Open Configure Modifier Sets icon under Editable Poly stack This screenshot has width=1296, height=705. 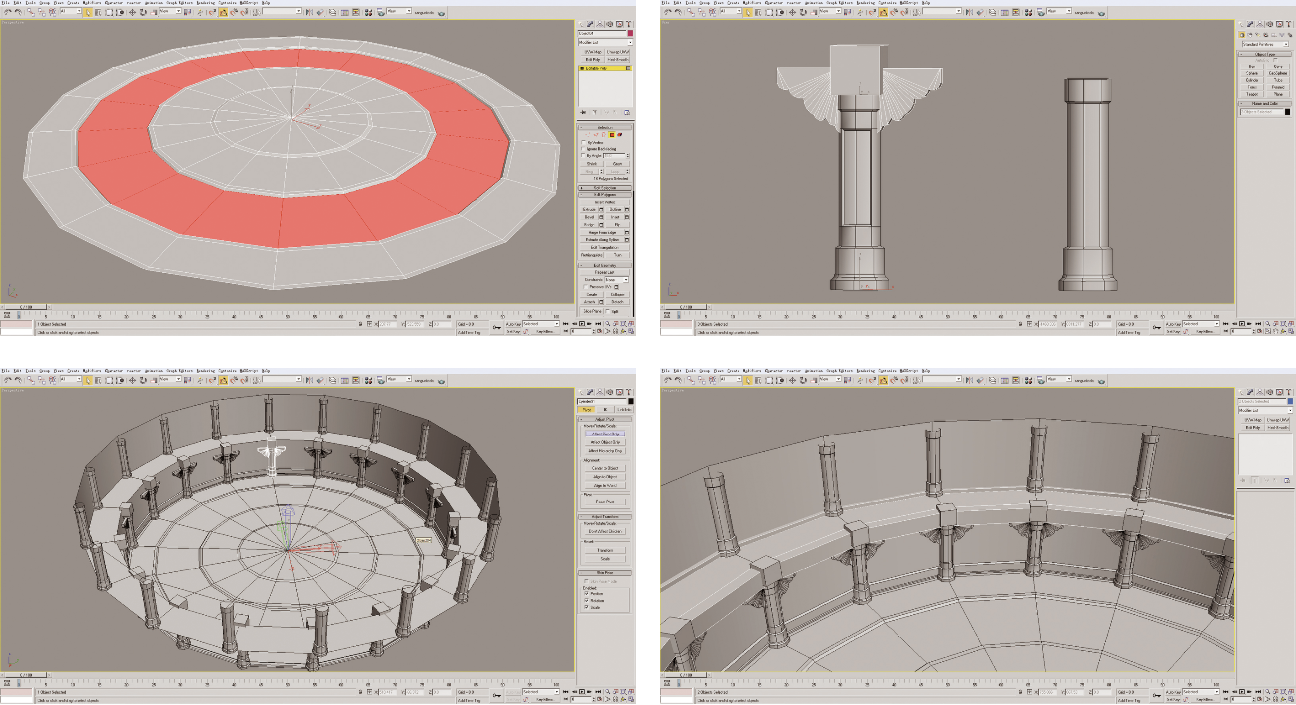[627, 112]
